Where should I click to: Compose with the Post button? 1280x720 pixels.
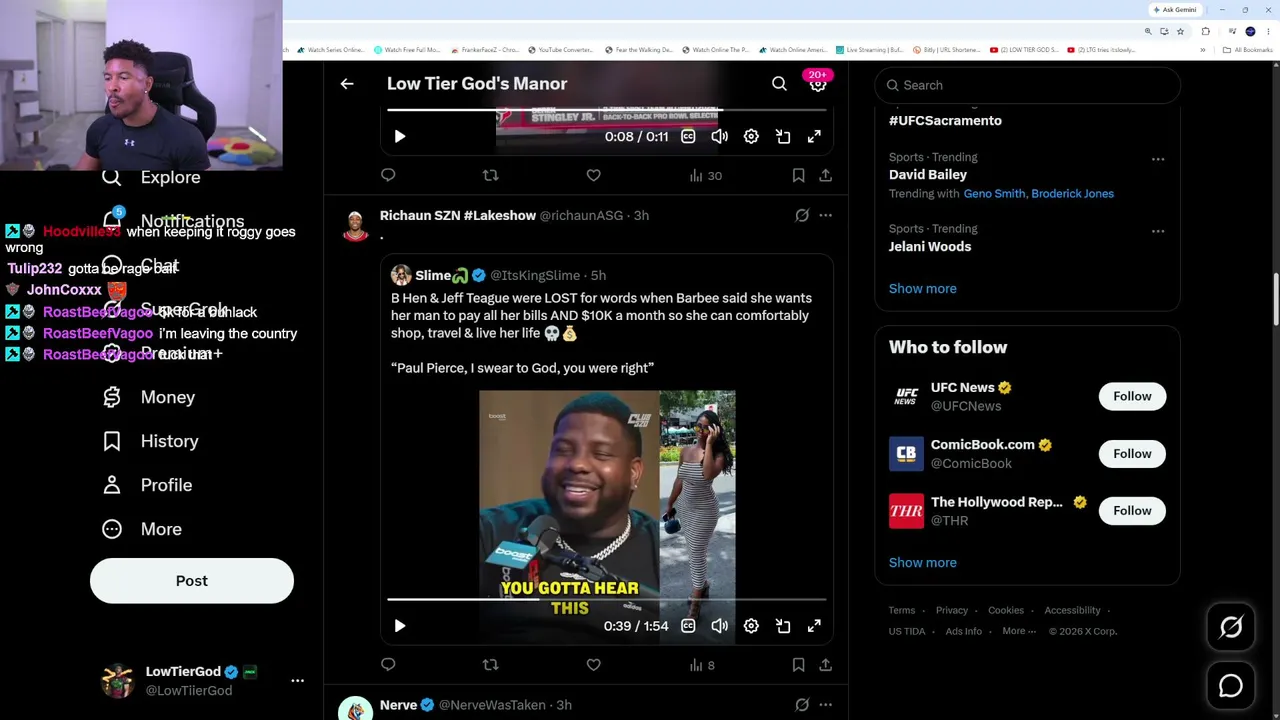pyautogui.click(x=192, y=581)
